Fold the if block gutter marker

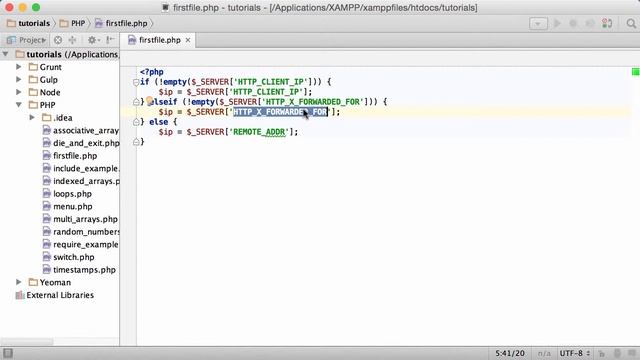point(136,82)
